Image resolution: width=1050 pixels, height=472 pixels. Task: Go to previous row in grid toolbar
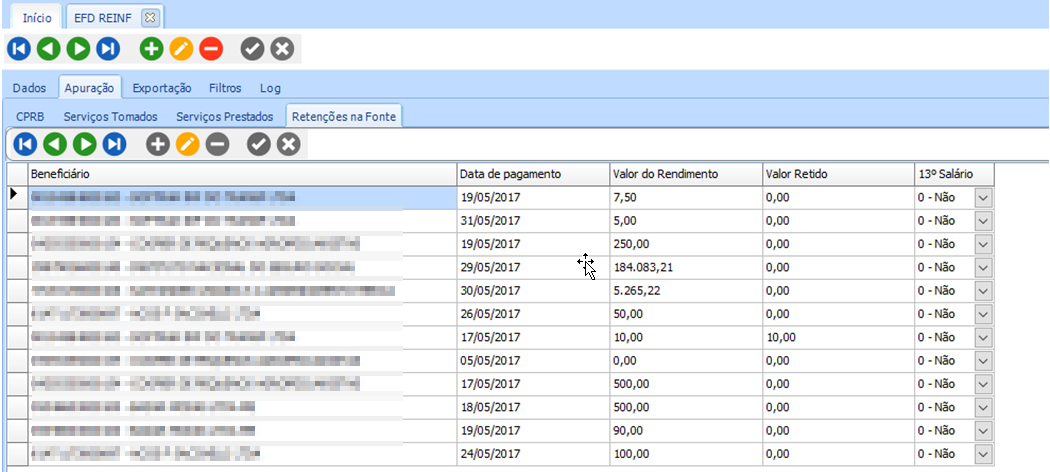coord(55,144)
